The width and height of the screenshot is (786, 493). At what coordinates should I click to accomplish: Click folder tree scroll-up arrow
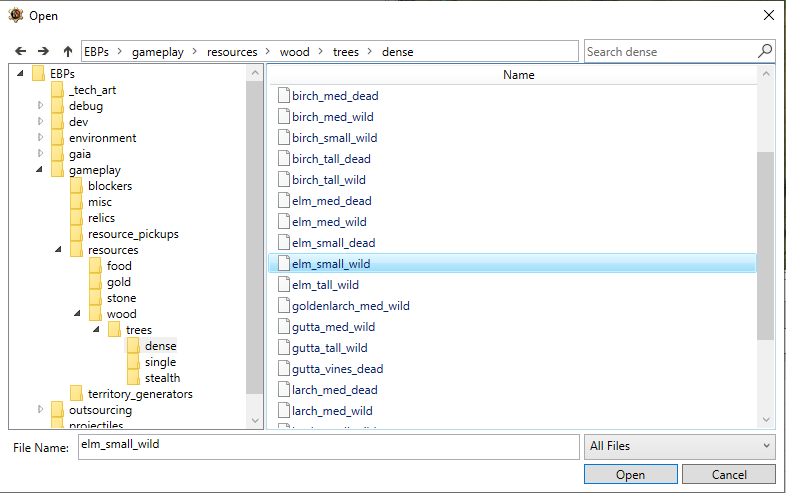tap(255, 73)
